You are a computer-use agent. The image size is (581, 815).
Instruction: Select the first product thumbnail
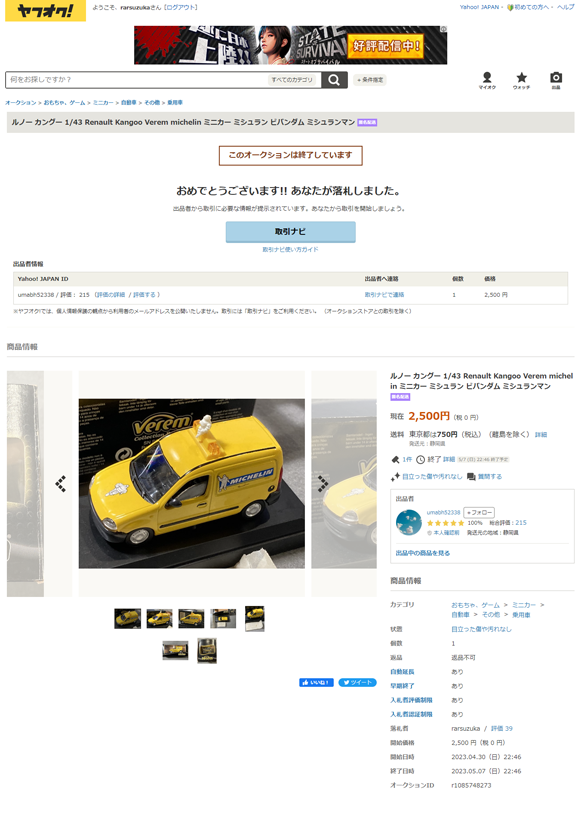click(x=128, y=619)
